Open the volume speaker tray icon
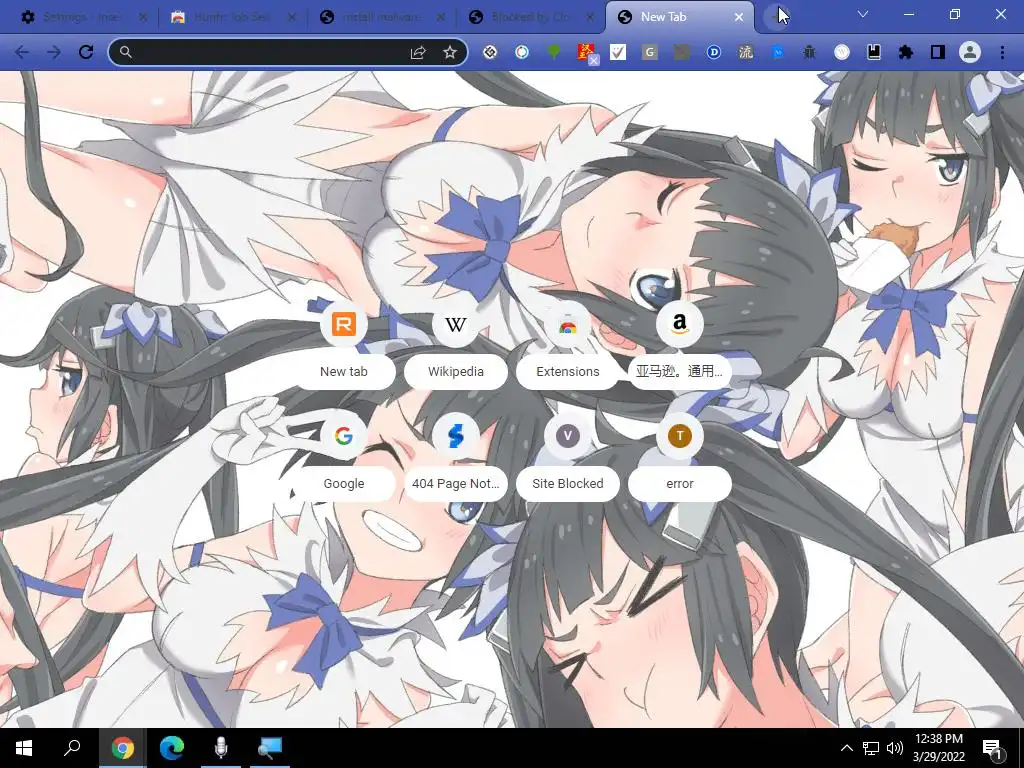The height and width of the screenshot is (768, 1024). 895,748
